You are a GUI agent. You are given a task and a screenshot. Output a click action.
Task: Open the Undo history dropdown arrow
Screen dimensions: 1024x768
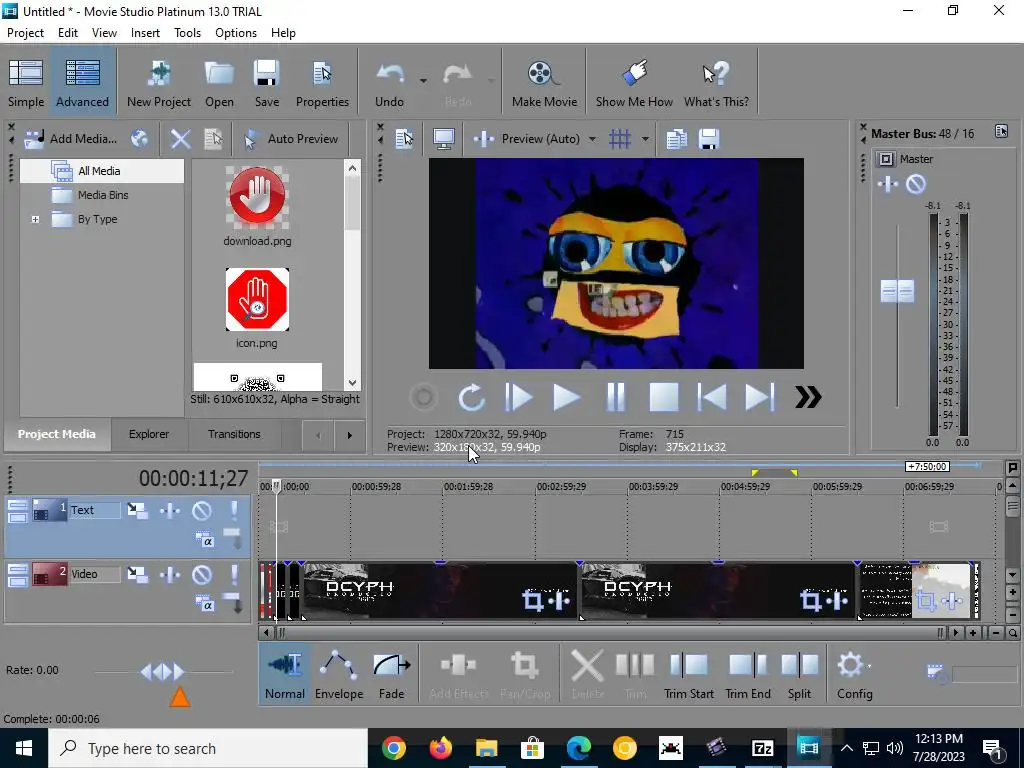coord(423,81)
